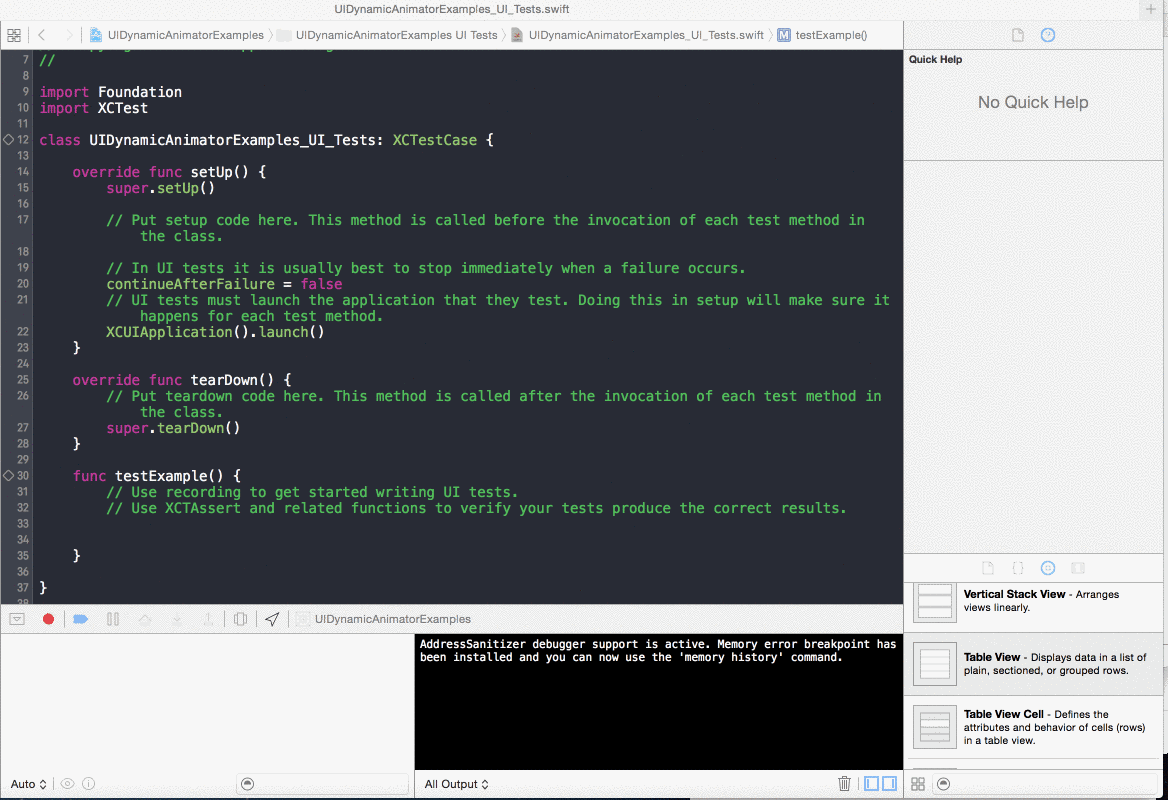
Task: Click the UIDynamicAnimatorExamples project in the jump bar
Action: click(x=177, y=35)
